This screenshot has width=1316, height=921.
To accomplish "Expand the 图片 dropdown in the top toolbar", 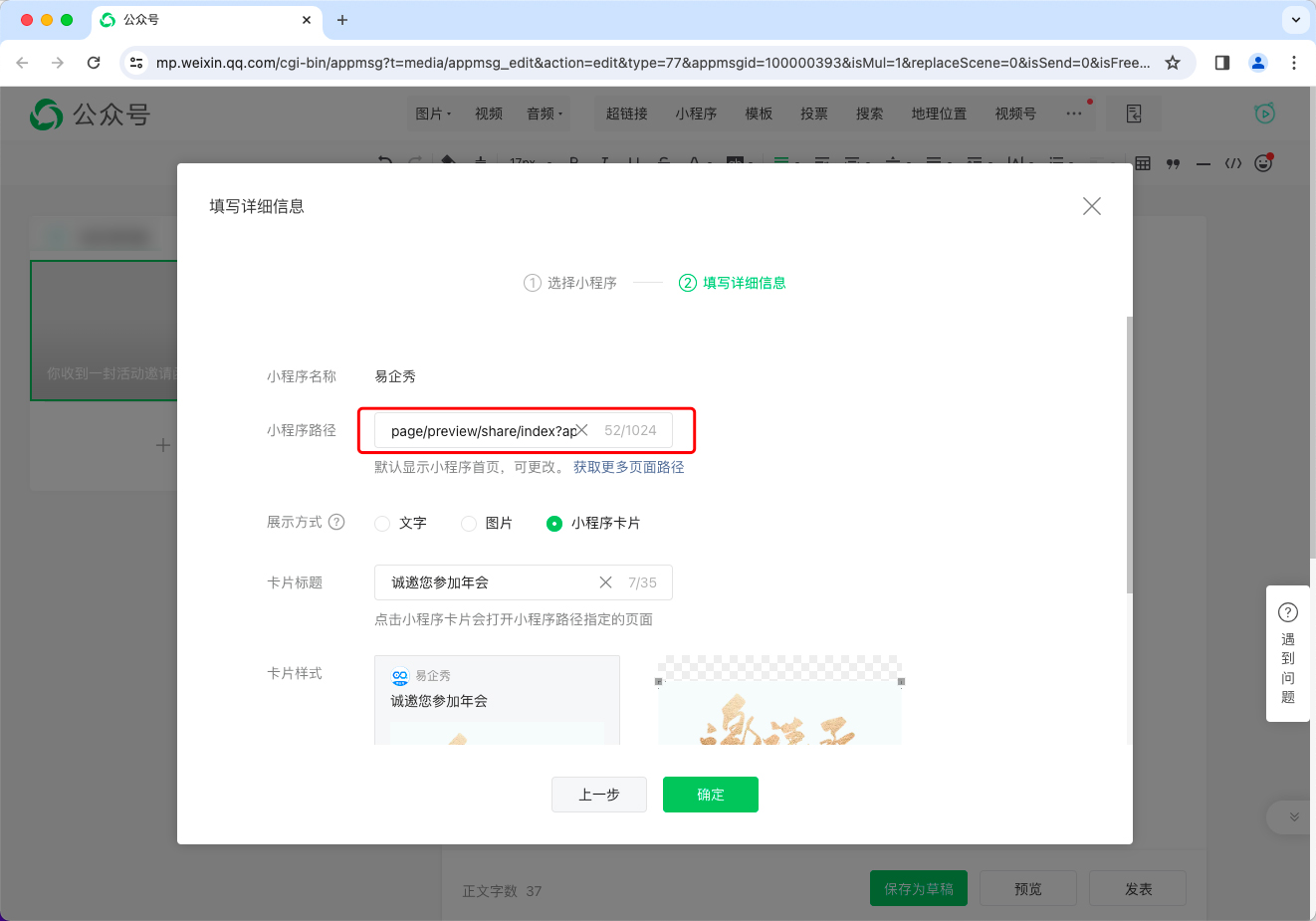I will tap(433, 114).
